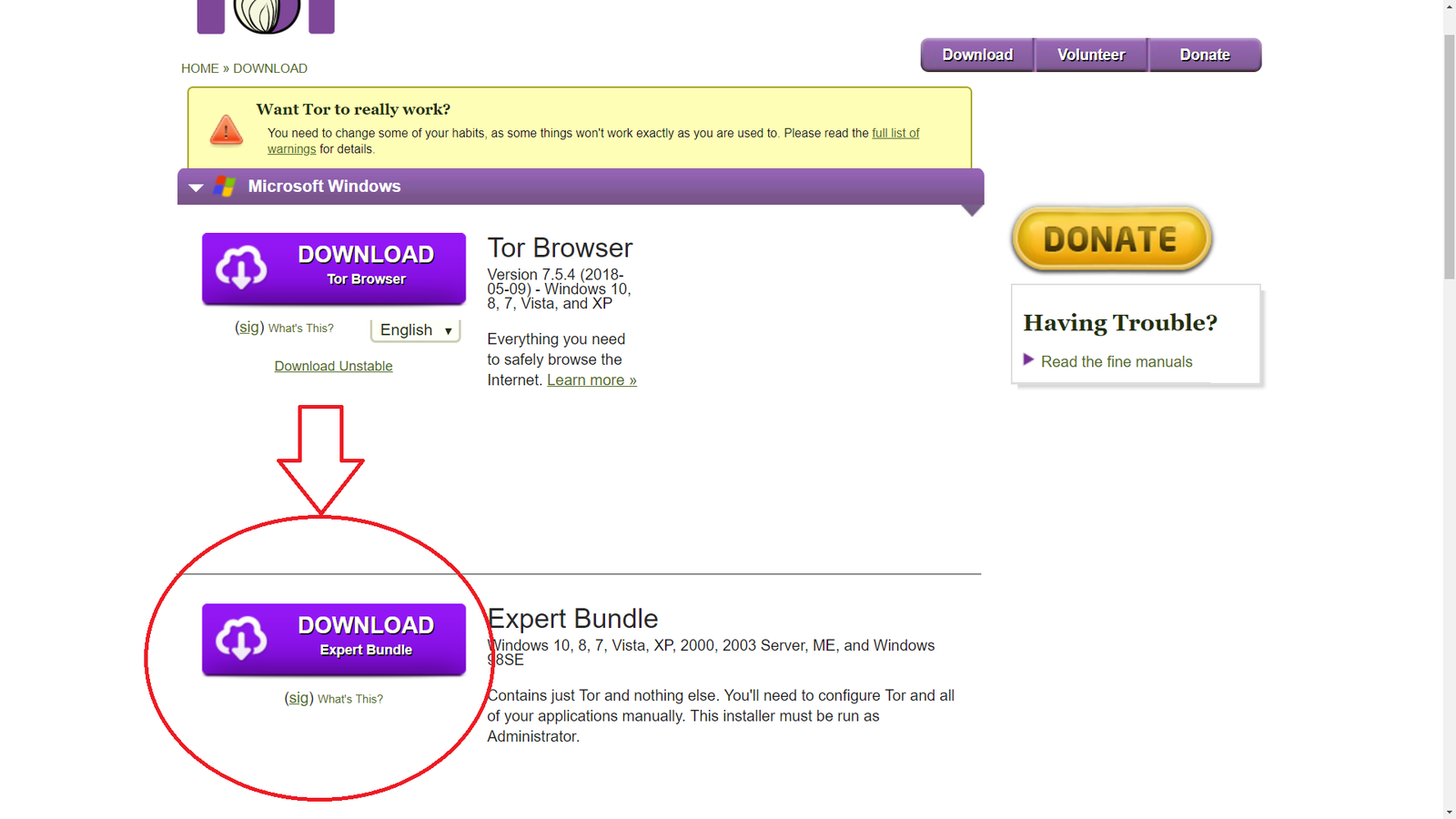
Task: Click the sig link under Tor Browser
Action: 249,328
